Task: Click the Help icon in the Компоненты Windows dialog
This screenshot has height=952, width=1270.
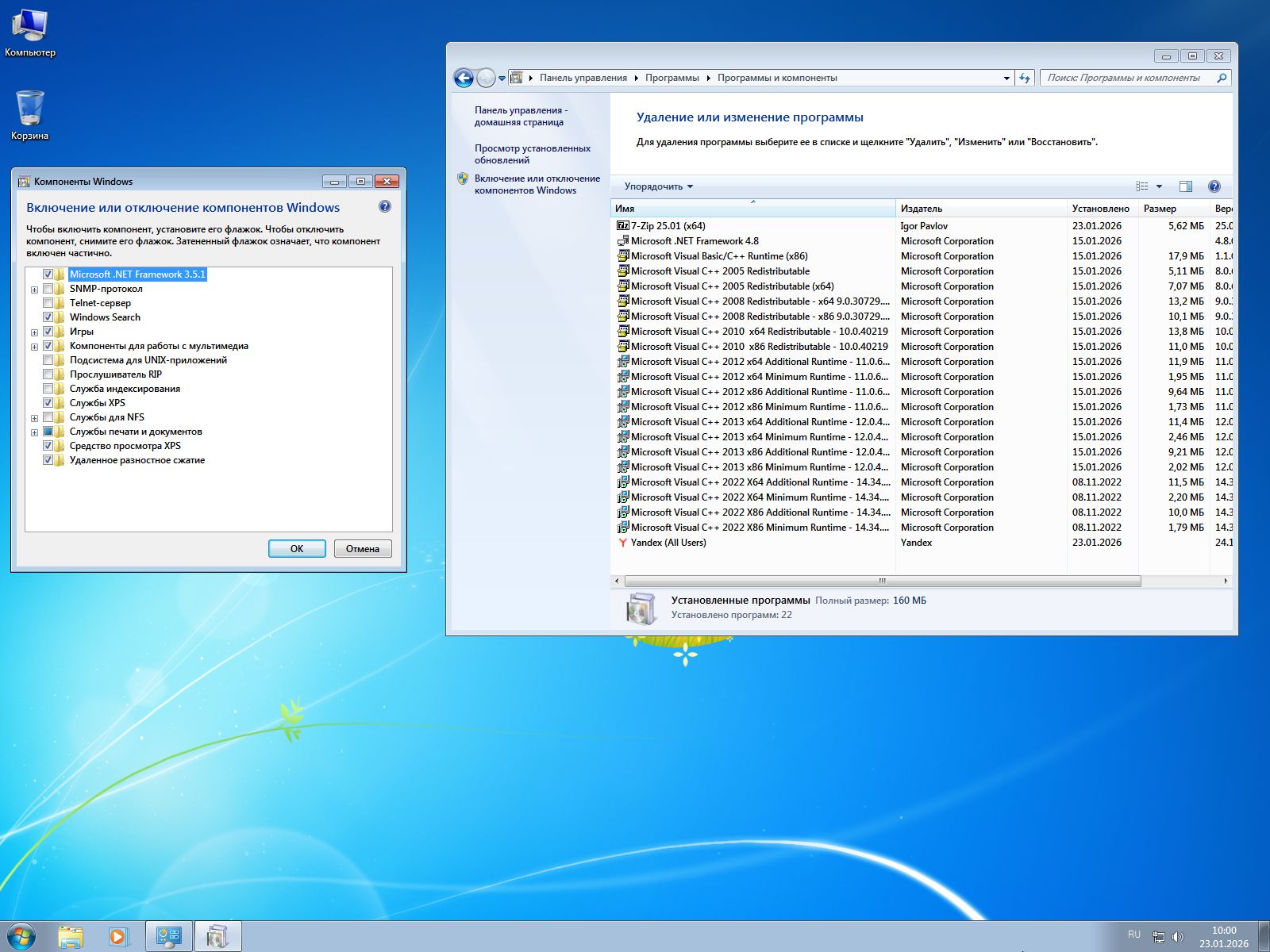Action: point(386,207)
